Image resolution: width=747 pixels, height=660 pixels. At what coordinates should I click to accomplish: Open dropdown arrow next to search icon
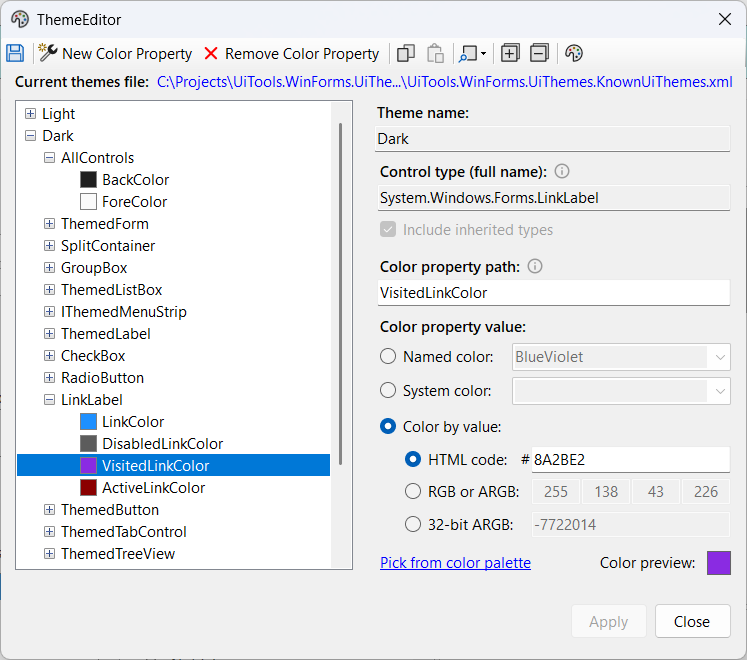pos(483,53)
